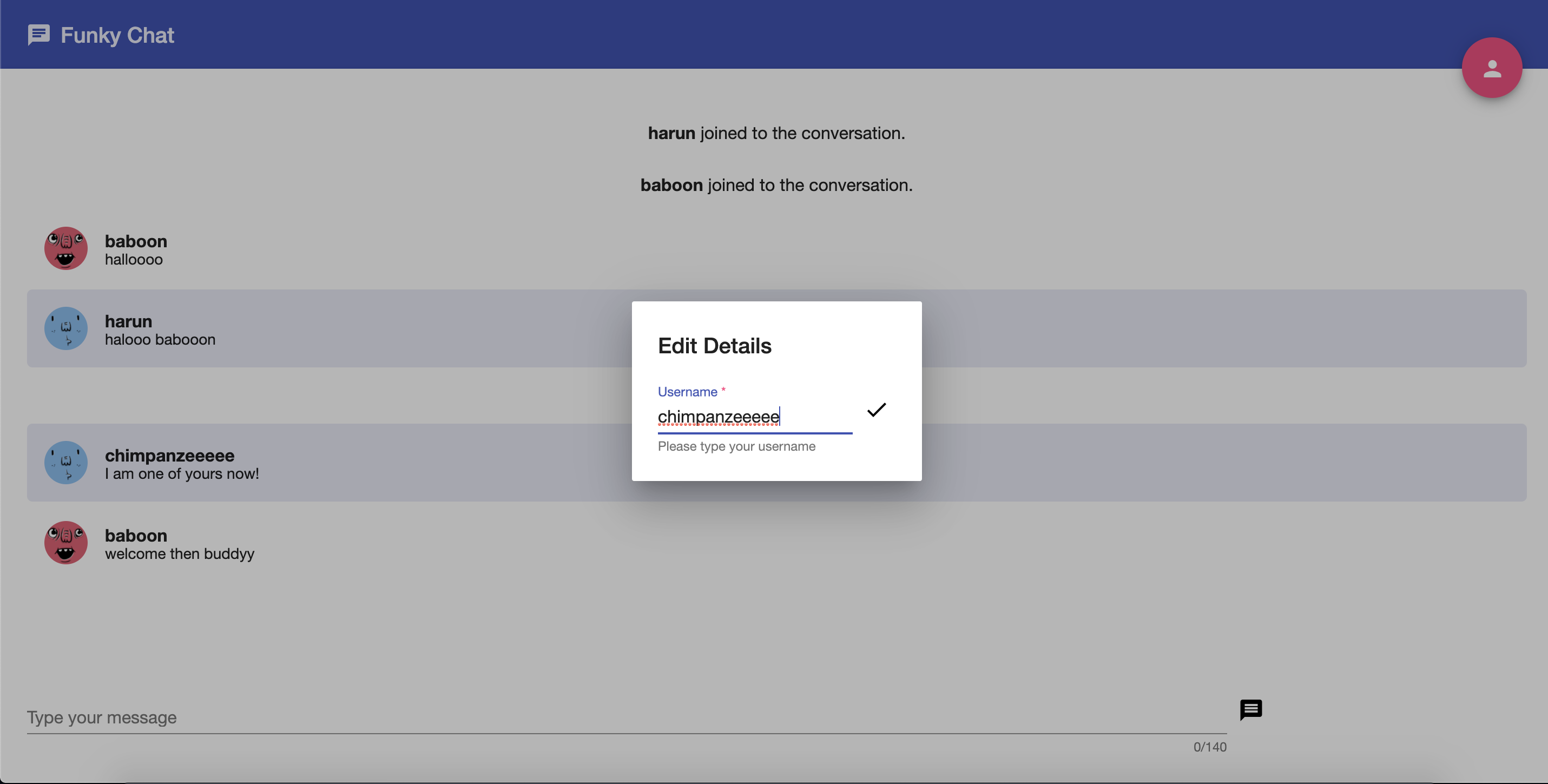Click the welcome then buddyy message

(179, 554)
